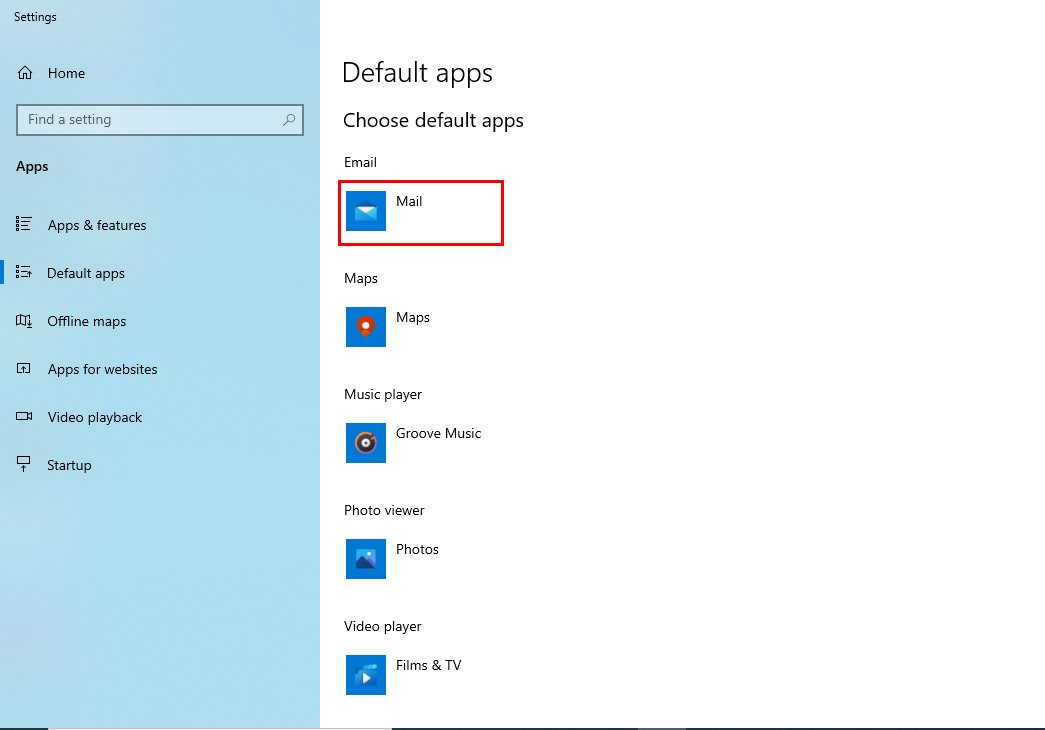The height and width of the screenshot is (730, 1045).
Task: Click the Films & TV icon
Action: pos(366,675)
